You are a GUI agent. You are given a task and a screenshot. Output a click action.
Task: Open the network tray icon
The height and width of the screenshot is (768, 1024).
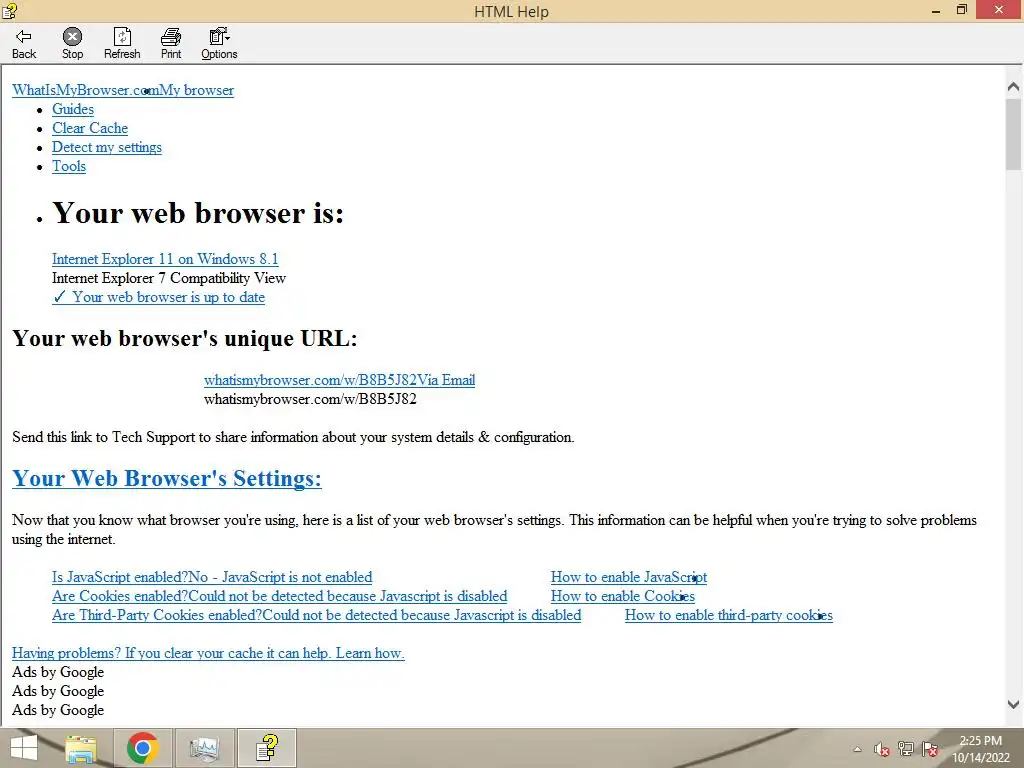click(x=906, y=749)
